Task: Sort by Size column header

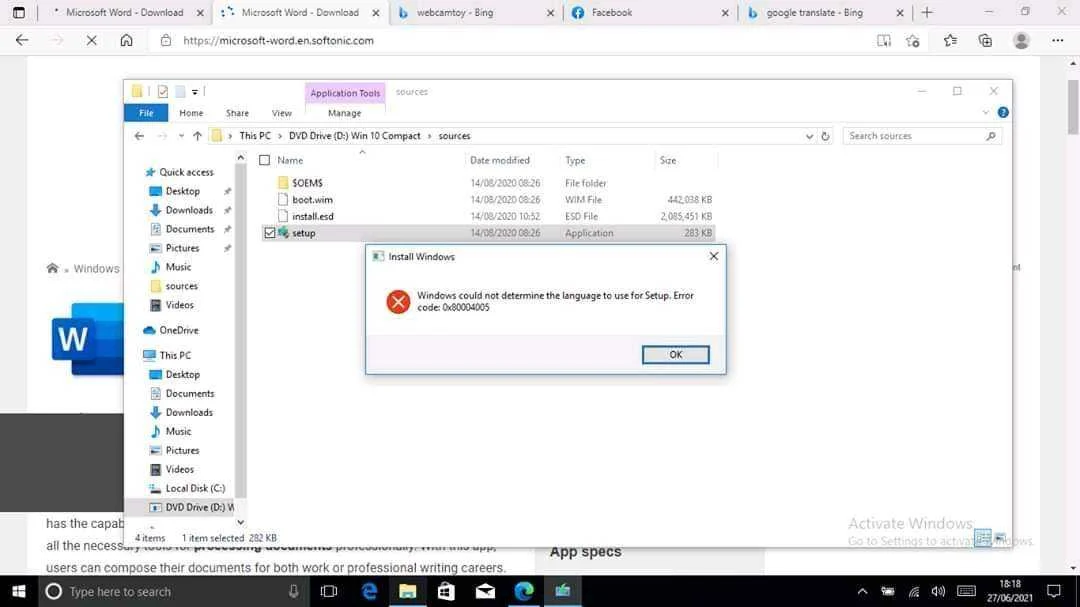Action: click(667, 160)
